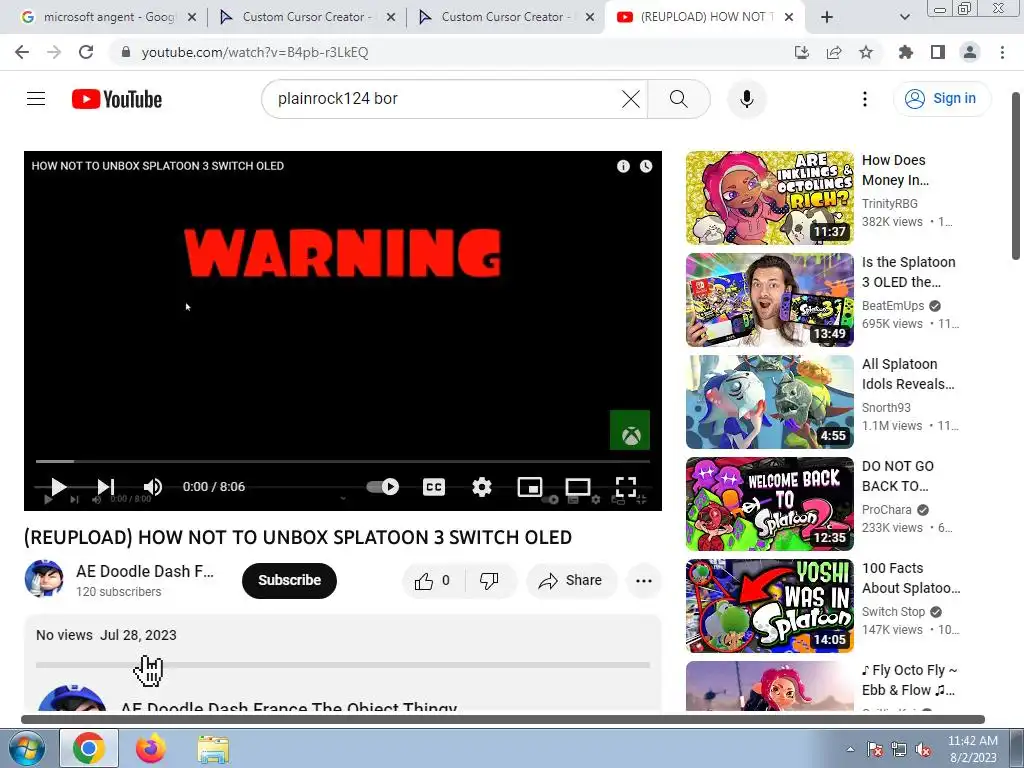Click the horizontal page scrollbar
Screen dimensions: 1024x768
coord(502,720)
